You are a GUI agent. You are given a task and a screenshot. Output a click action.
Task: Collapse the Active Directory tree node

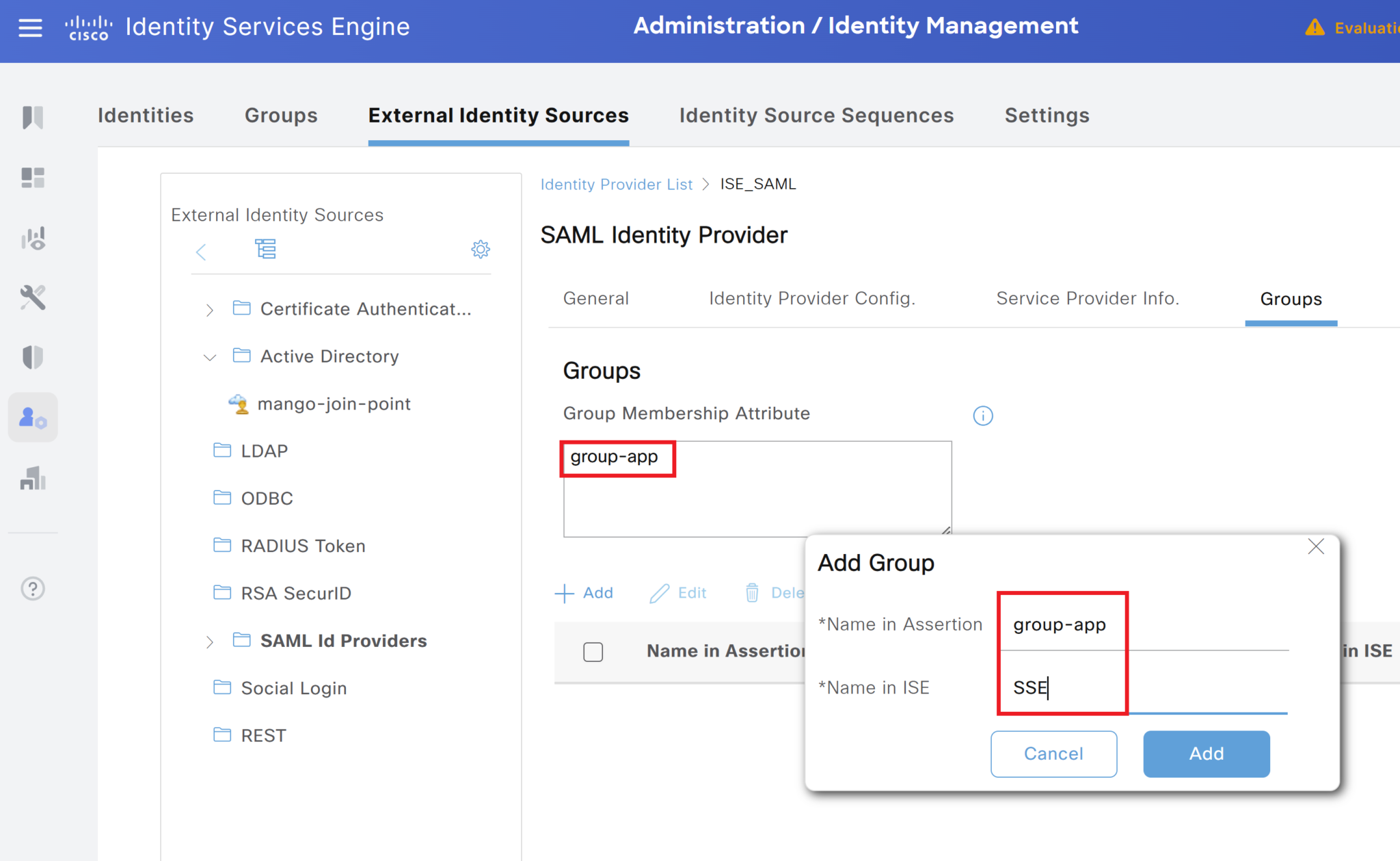tap(210, 356)
